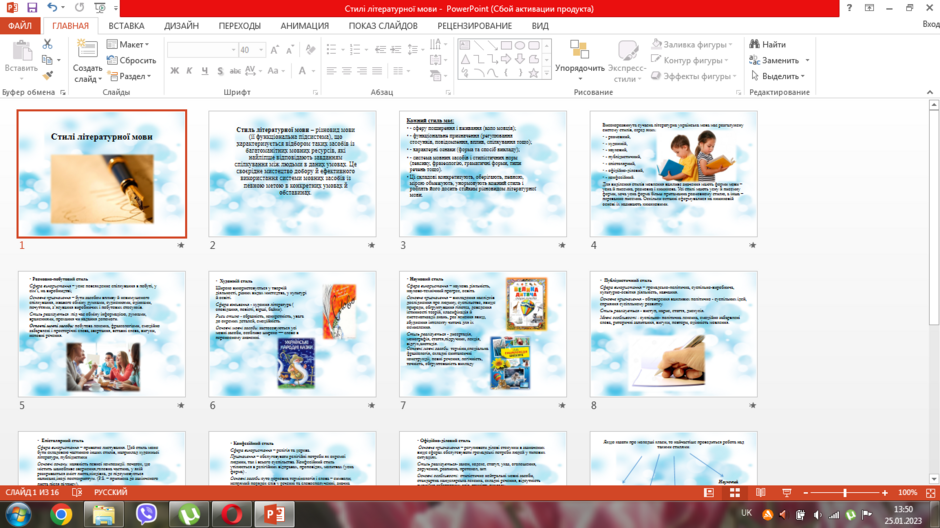This screenshot has height=528, width=940.
Task: Save the presentation with the floppy icon
Action: point(32,8)
